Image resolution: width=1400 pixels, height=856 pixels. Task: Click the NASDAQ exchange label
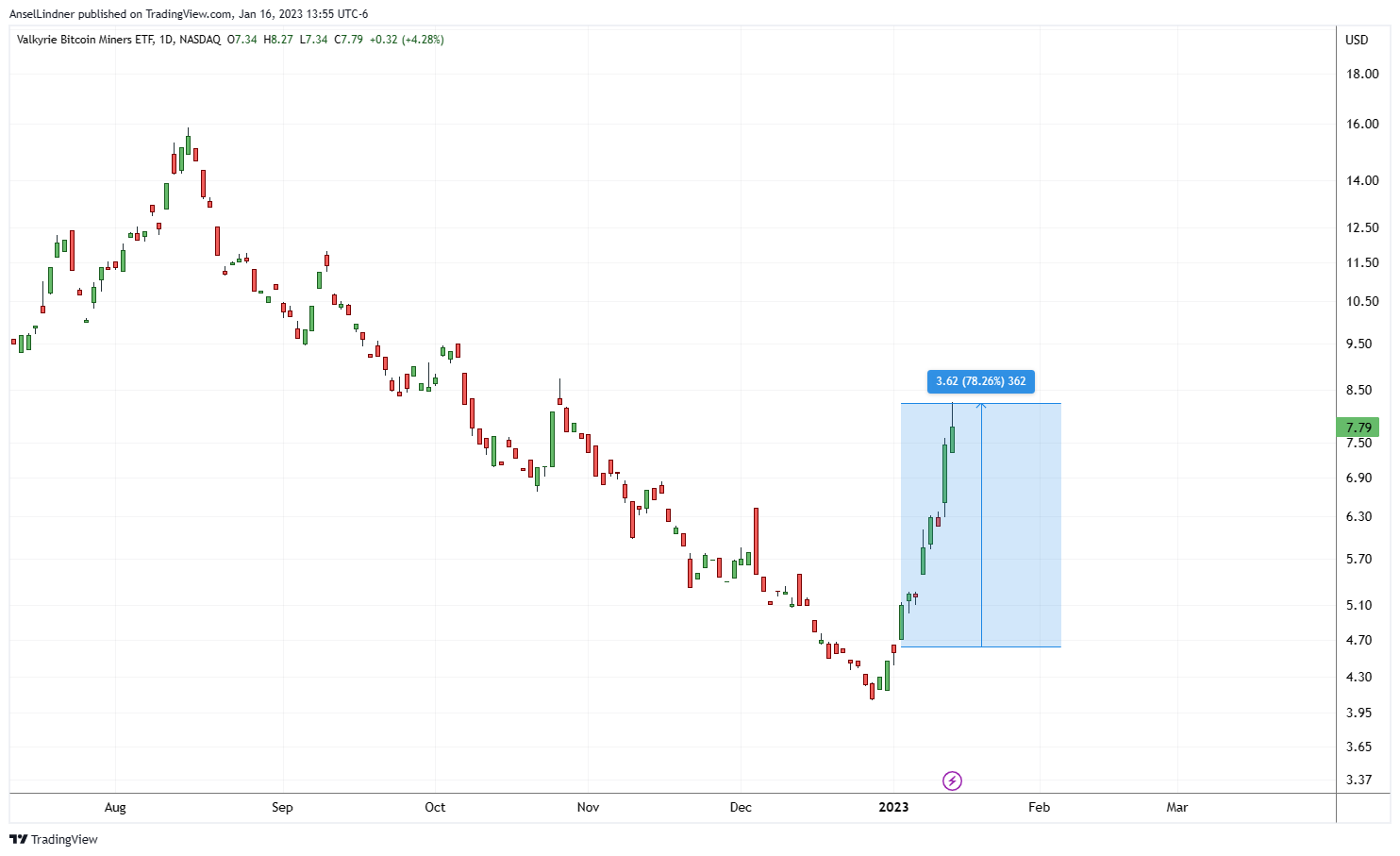(x=199, y=40)
